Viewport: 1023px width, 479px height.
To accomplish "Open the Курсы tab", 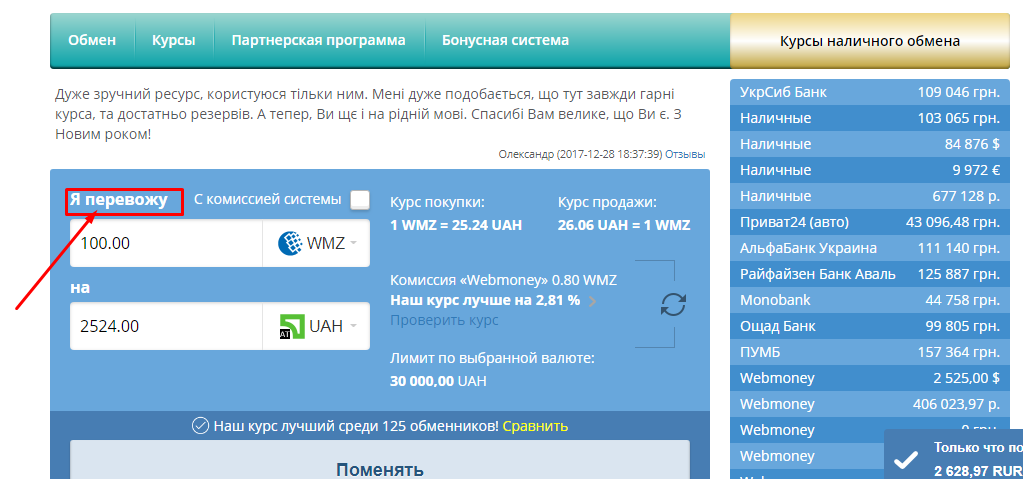I will point(174,40).
